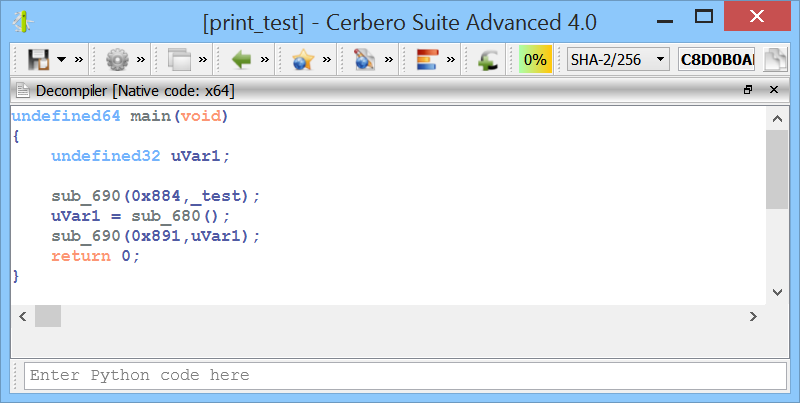Click the C8D0B0A hash value field

(x=716, y=60)
